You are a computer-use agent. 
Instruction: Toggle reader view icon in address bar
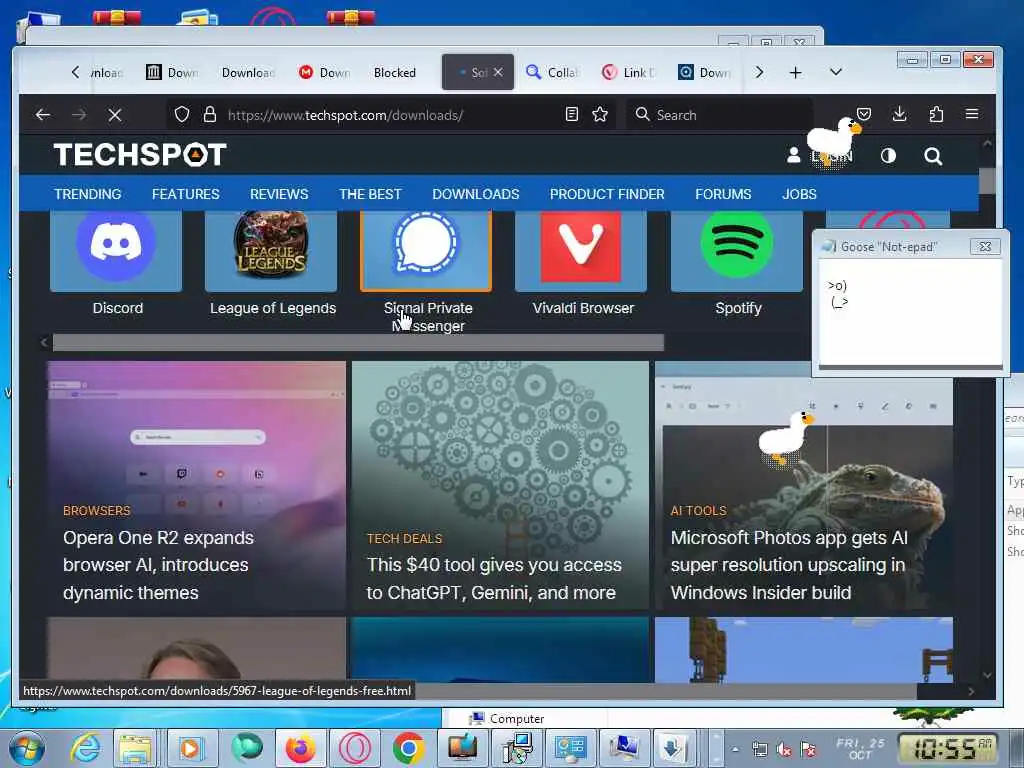[571, 115]
